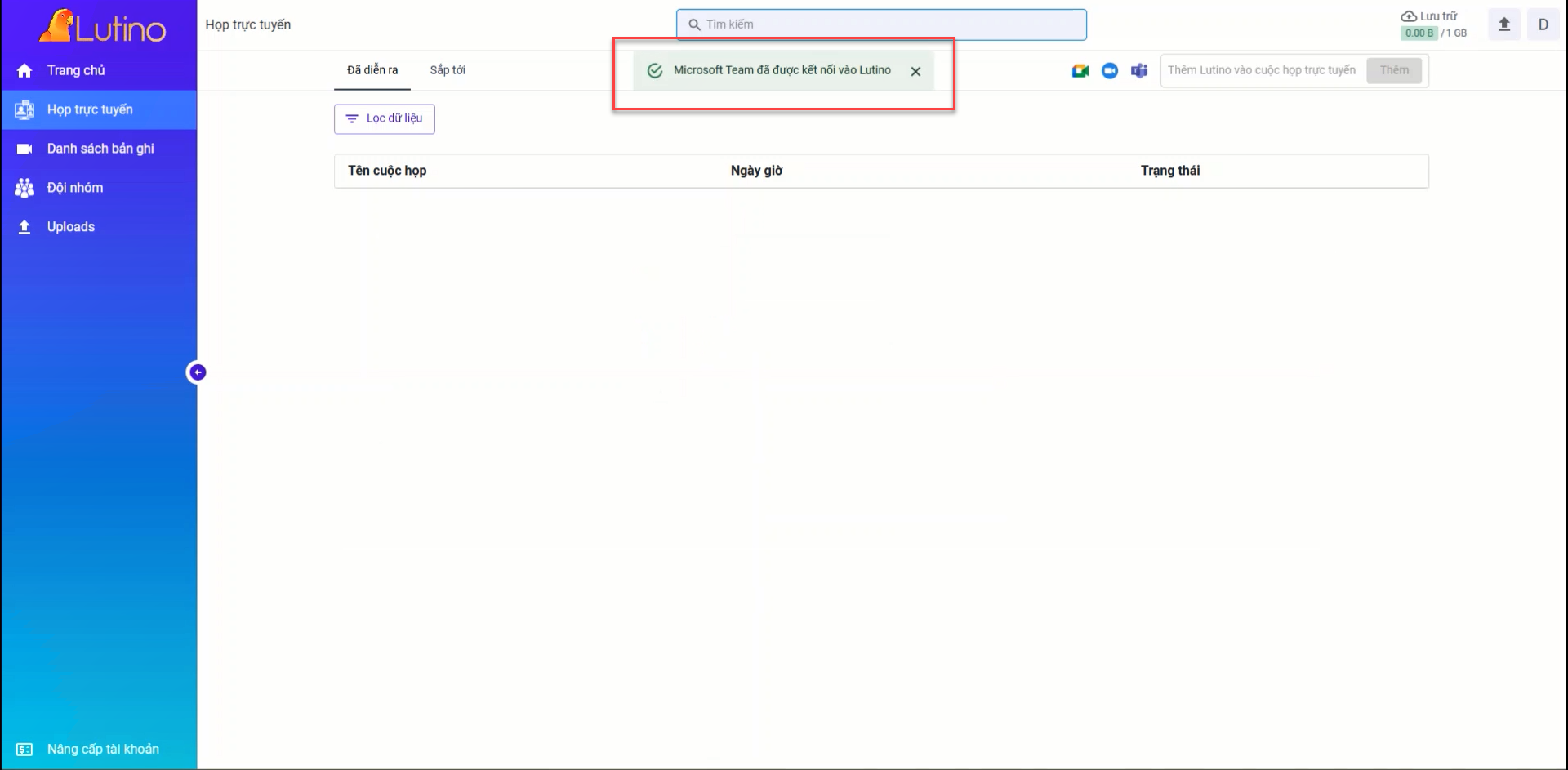Select Họp trực tuyến in sidebar
Viewport: 1568px width, 770px height.
click(98, 109)
